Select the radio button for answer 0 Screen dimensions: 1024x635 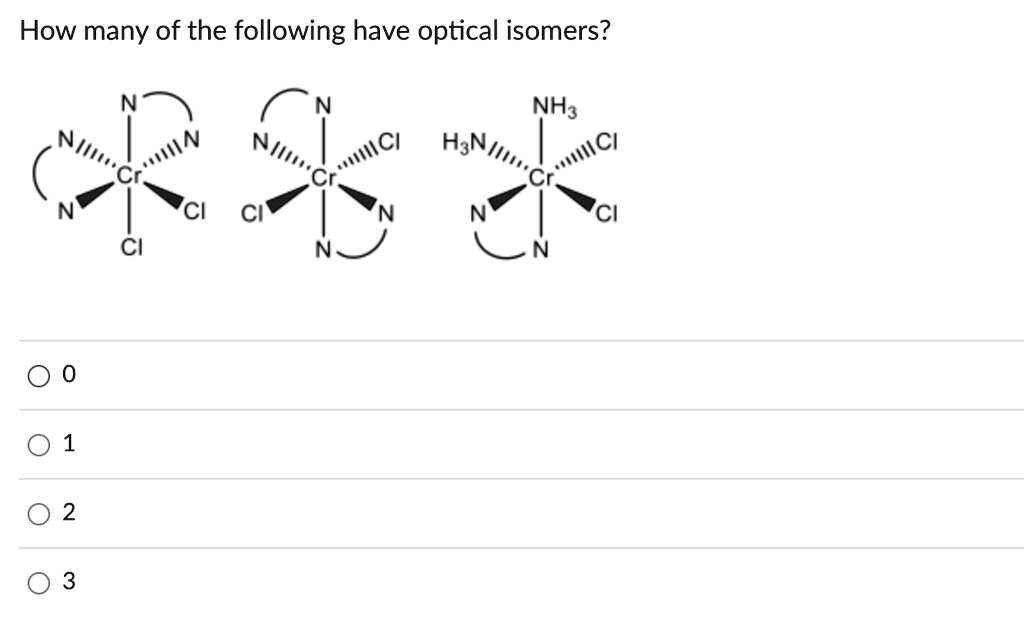(x=39, y=376)
